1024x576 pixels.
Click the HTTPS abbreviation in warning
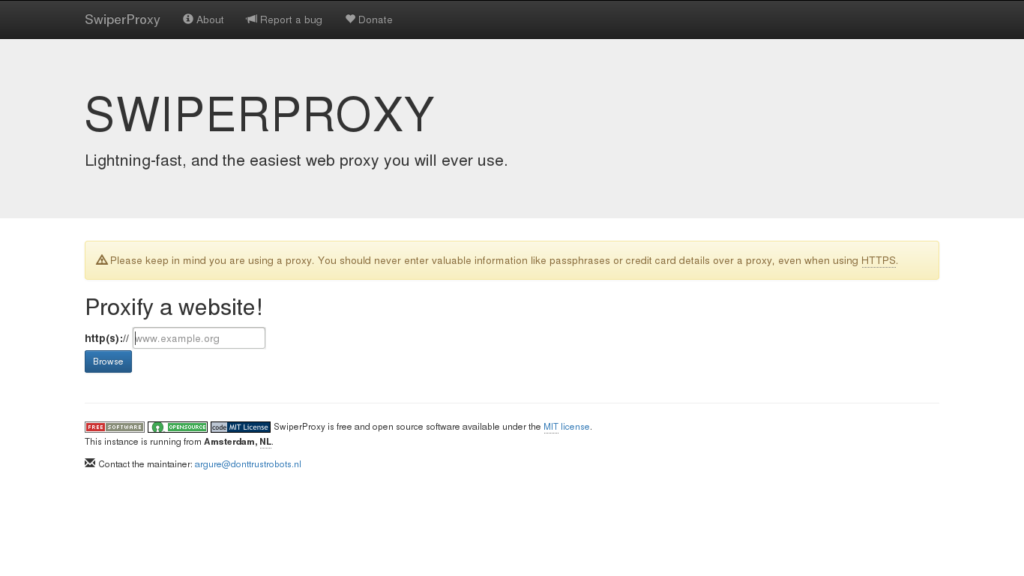[878, 261]
